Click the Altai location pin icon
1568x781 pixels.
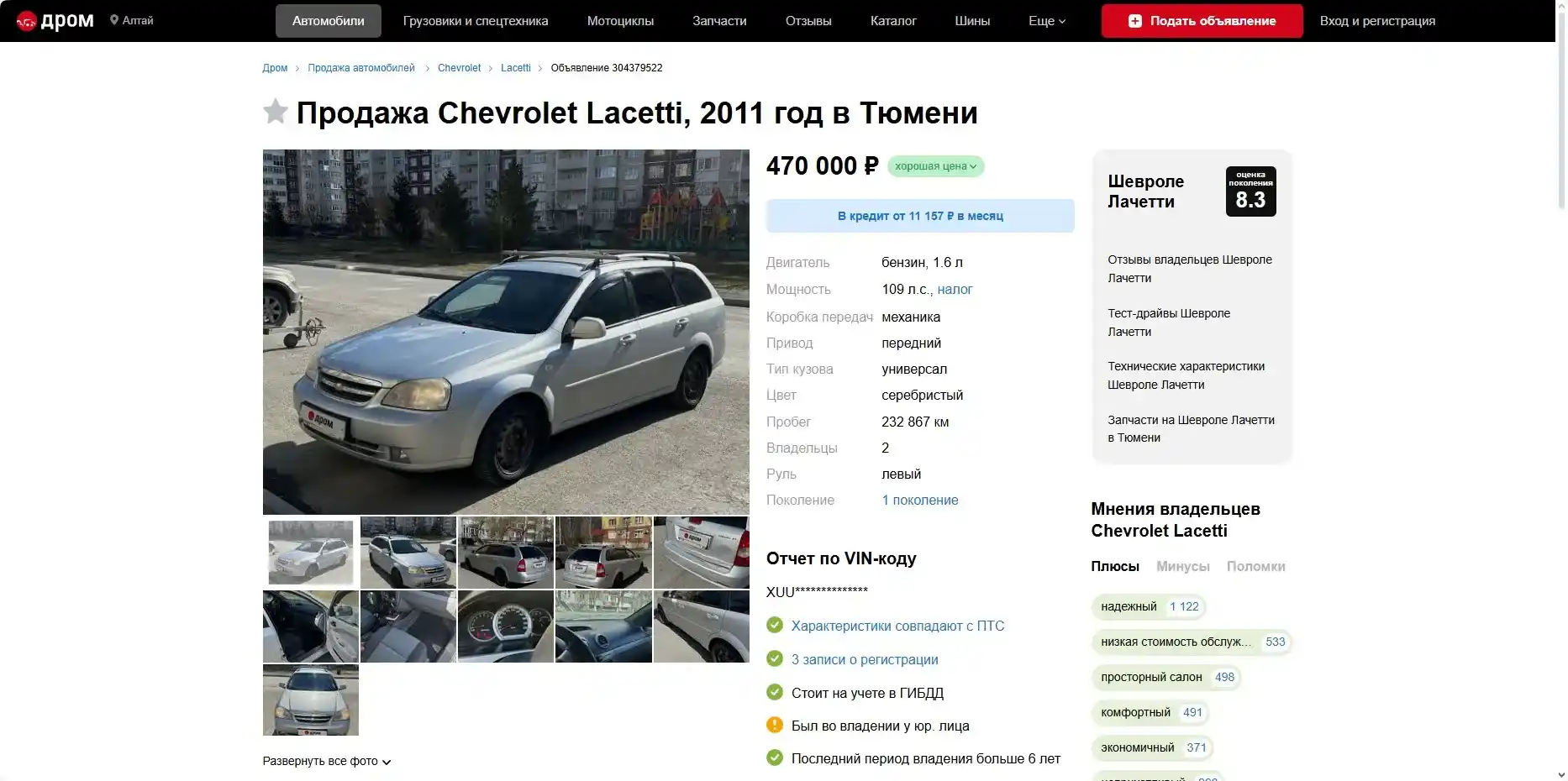[x=114, y=20]
